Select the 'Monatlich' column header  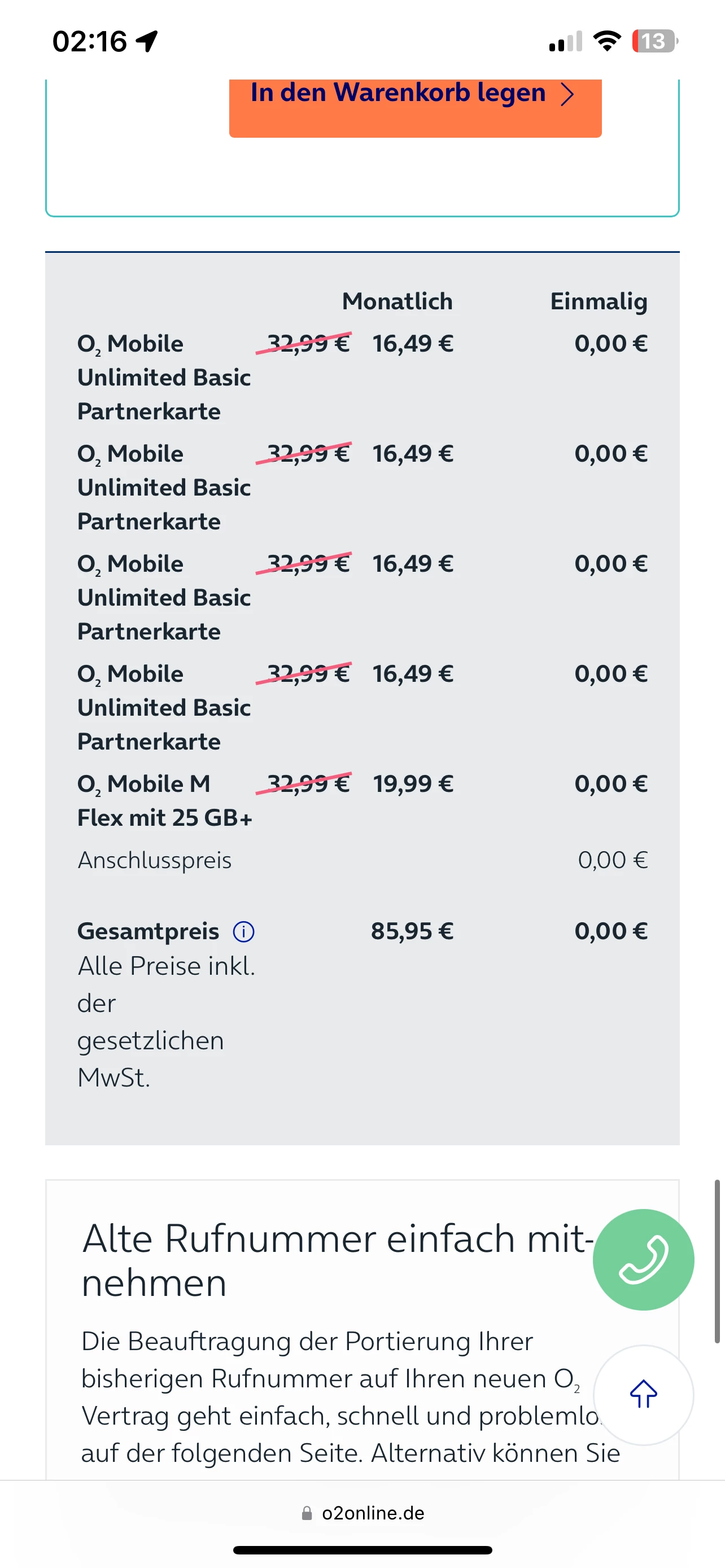[x=397, y=301]
